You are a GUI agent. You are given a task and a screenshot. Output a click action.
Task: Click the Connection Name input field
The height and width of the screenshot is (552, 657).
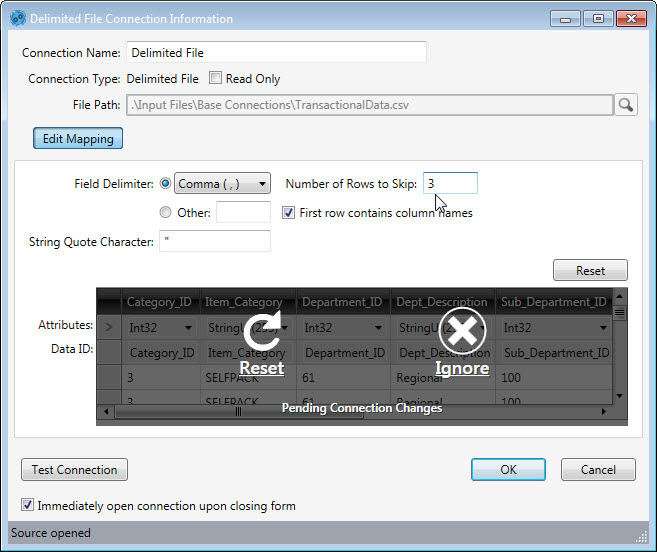click(277, 52)
